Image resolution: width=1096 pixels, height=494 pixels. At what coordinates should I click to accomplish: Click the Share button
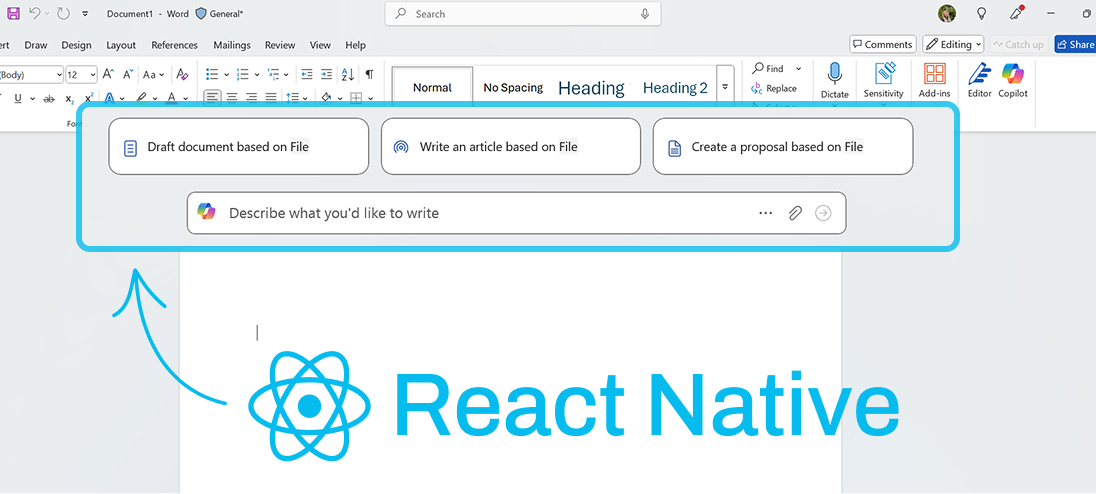[1075, 44]
